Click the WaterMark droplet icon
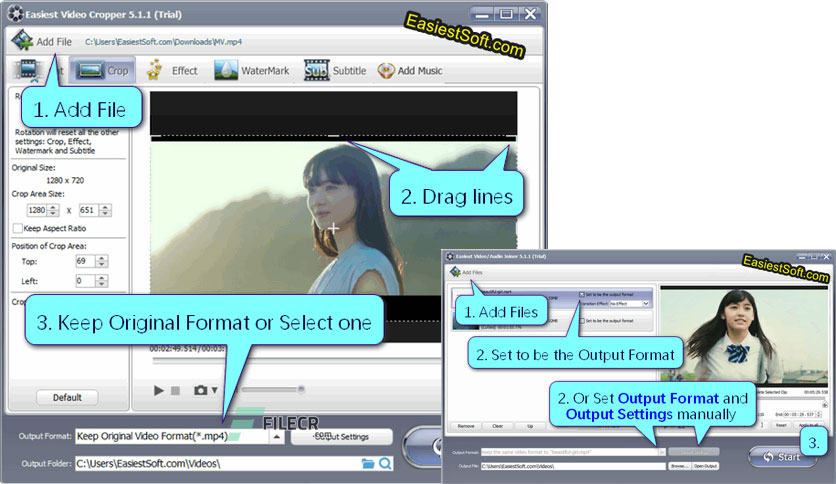This screenshot has width=836, height=484. pos(226,70)
